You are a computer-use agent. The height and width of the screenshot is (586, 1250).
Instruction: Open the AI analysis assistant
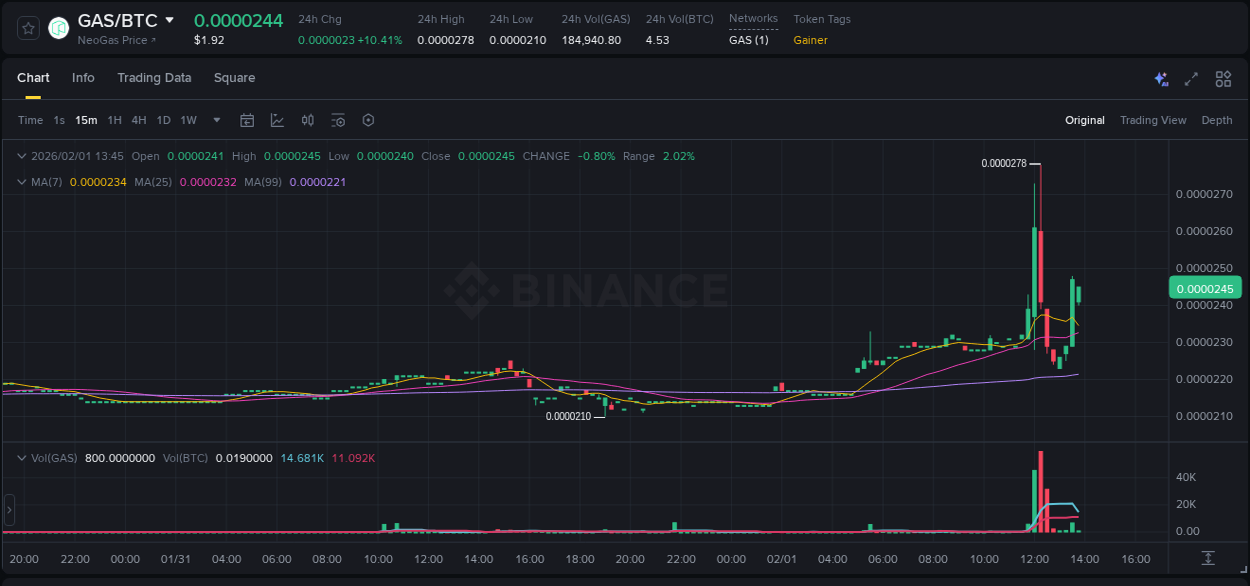(x=1160, y=78)
